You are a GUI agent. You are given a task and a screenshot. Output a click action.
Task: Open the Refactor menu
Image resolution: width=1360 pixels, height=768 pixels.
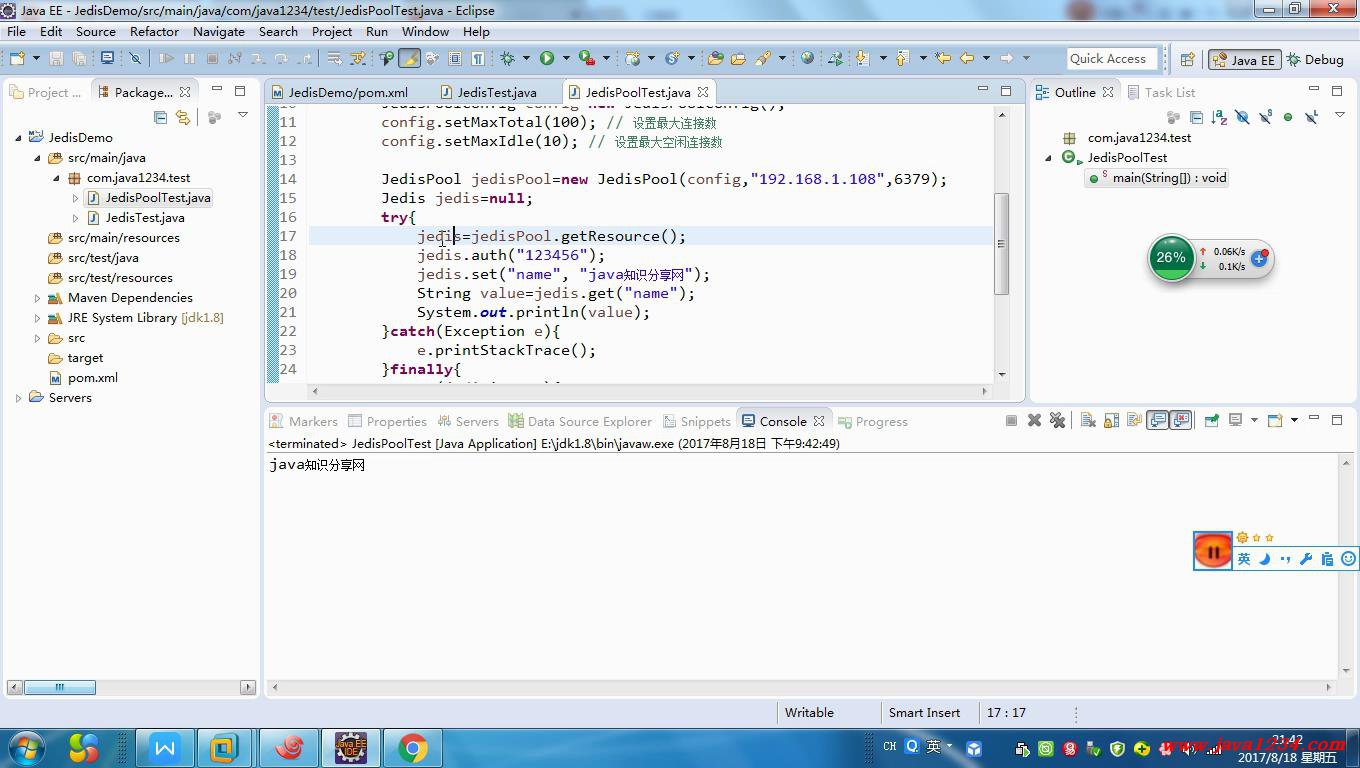pyautogui.click(x=154, y=31)
